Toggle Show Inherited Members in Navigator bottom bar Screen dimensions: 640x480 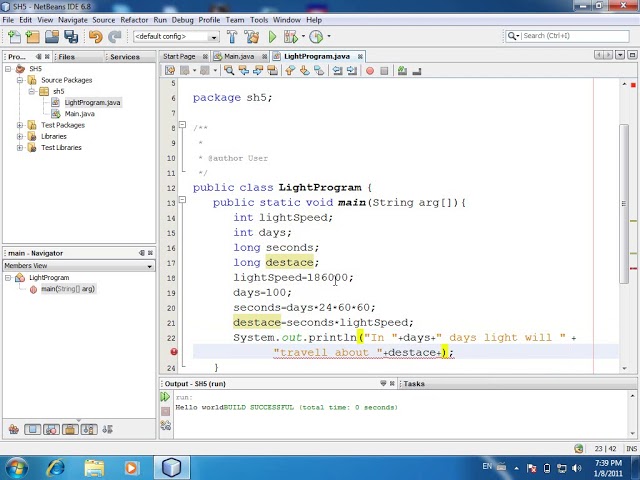tap(13, 429)
